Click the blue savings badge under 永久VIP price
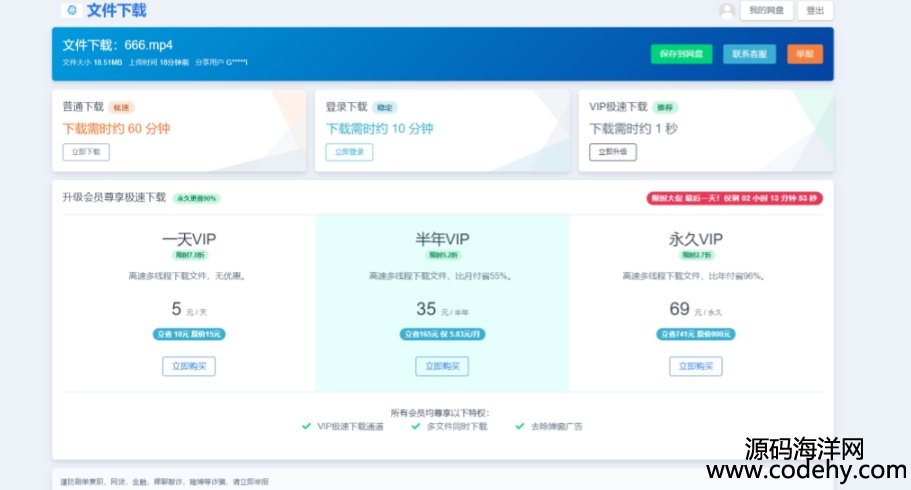This screenshot has width=911, height=490. pos(695,334)
